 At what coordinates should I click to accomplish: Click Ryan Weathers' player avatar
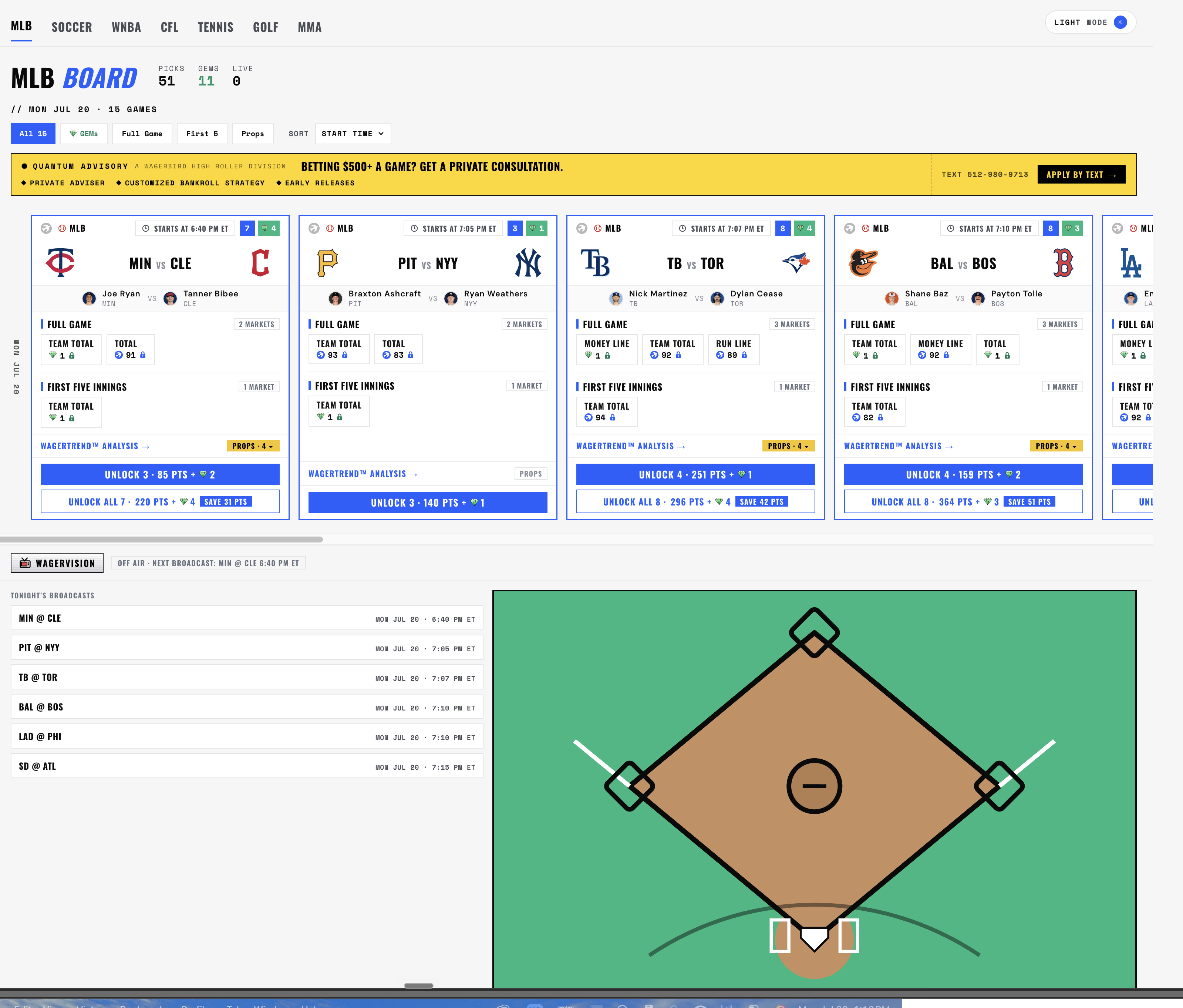tap(451, 298)
